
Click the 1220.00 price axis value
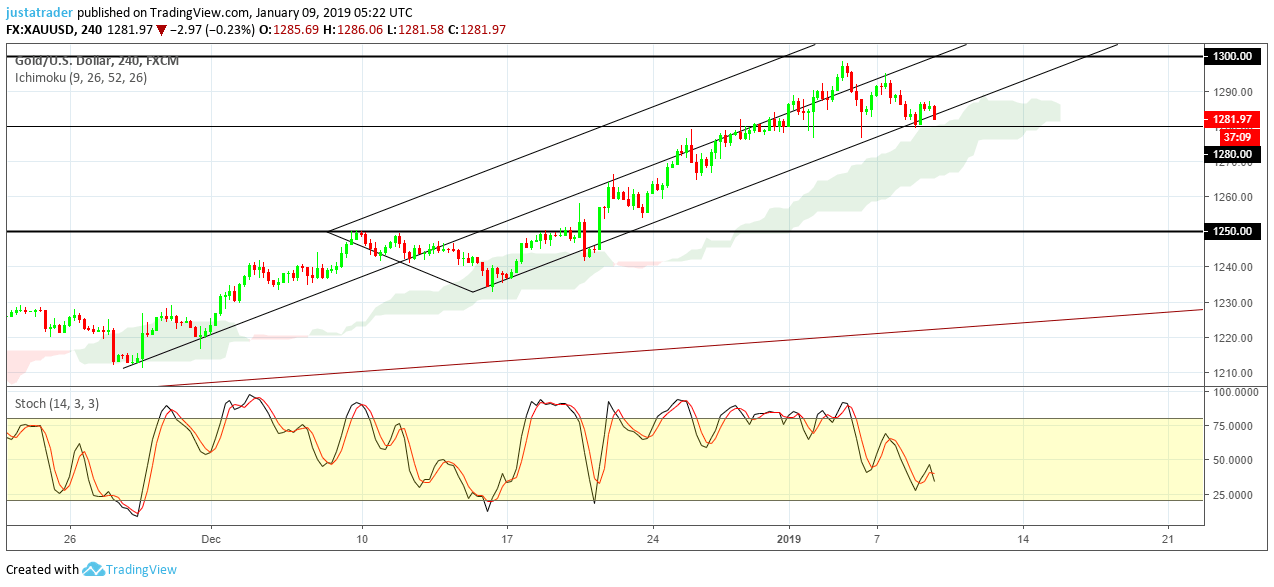click(1232, 338)
